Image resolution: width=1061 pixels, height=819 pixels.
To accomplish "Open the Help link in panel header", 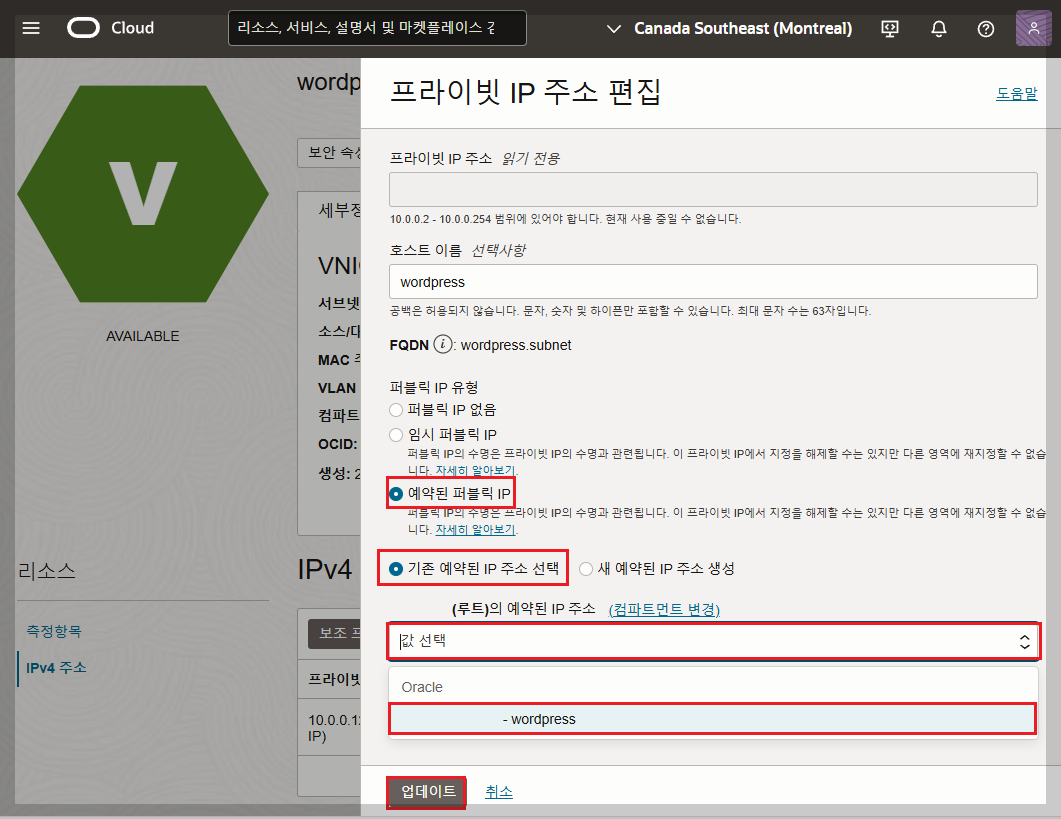I will [x=1016, y=94].
